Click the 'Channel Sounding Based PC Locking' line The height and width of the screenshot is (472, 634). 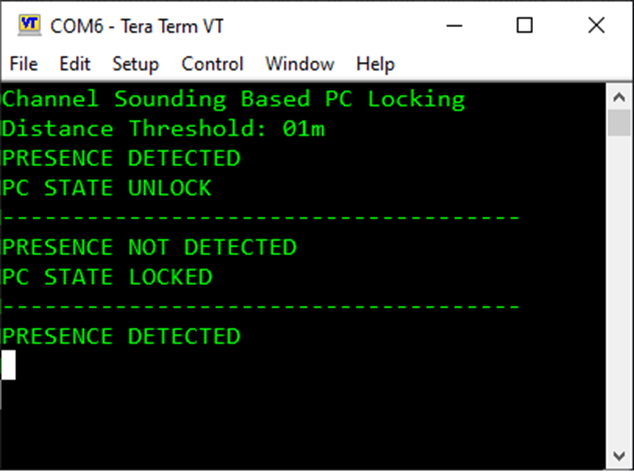233,99
